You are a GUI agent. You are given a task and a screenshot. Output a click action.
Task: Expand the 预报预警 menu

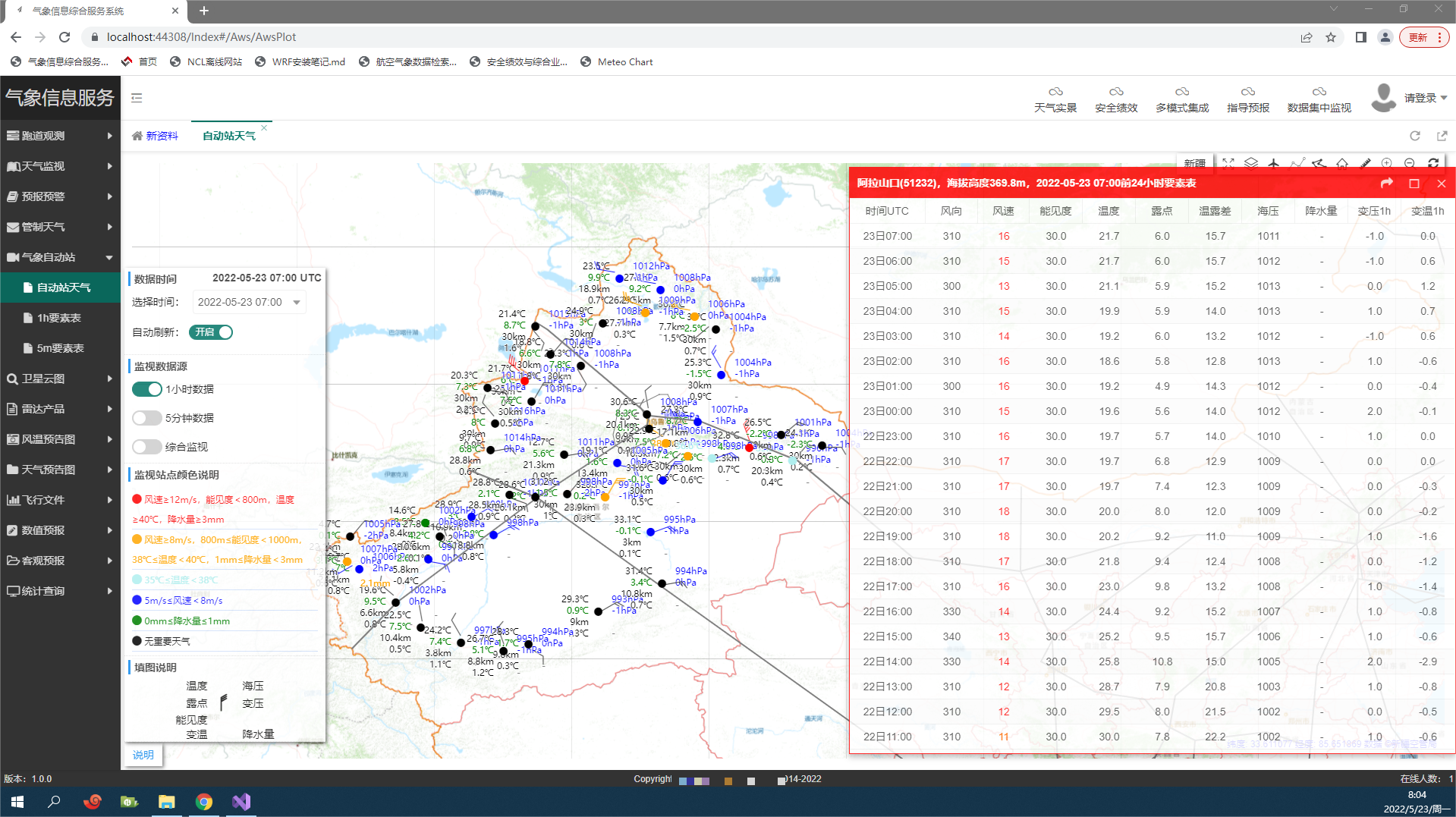pyautogui.click(x=60, y=196)
